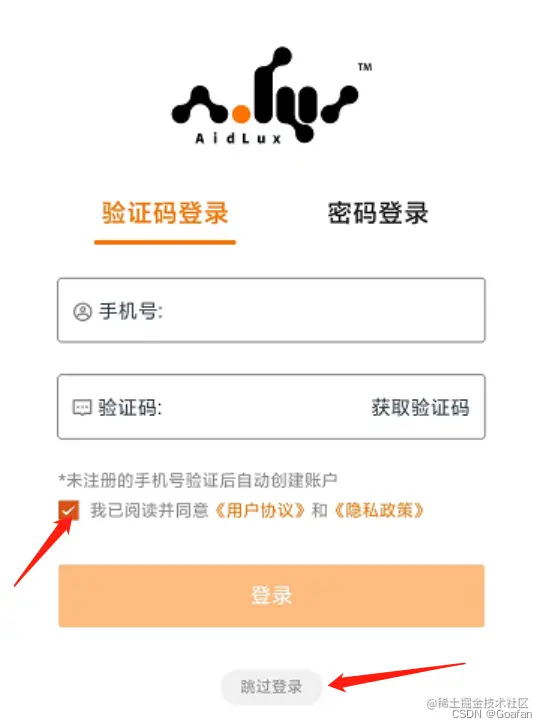Click the CSDN @Goafan watermark
Viewport: 547px width, 728px height.
(492, 714)
